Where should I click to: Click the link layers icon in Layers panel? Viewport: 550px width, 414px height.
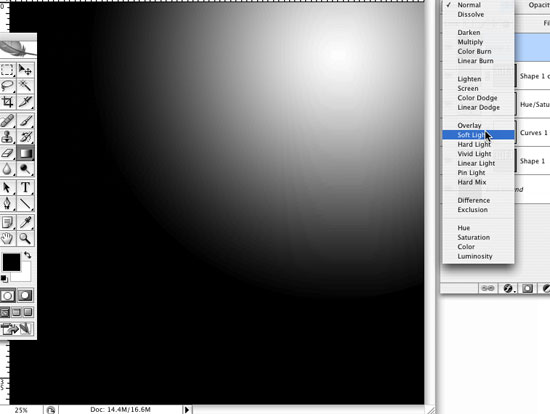point(488,288)
